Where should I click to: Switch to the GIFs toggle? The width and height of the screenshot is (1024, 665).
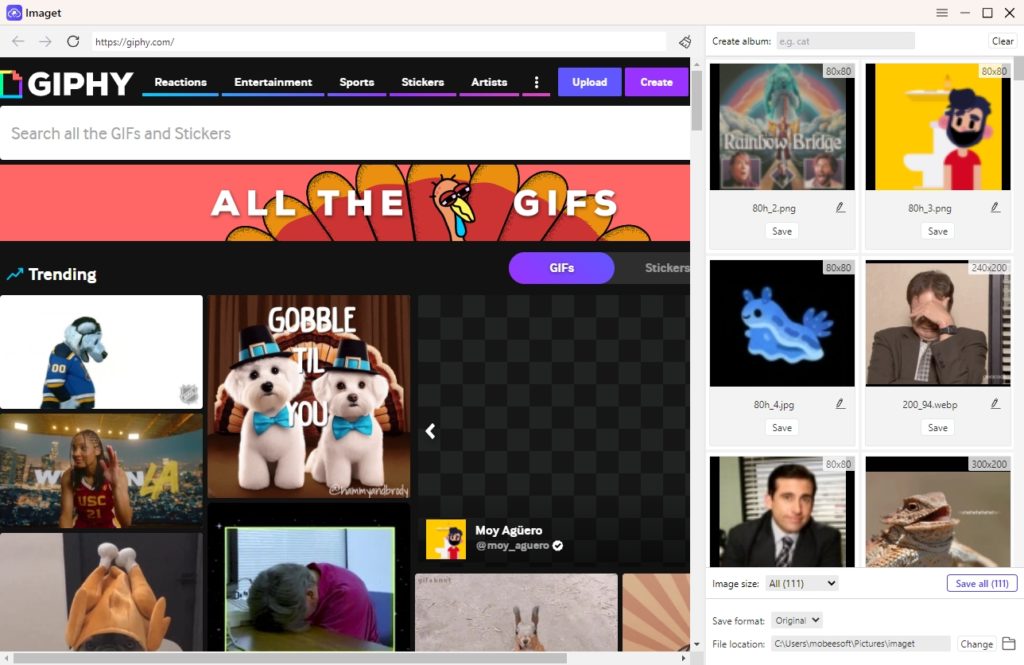pos(561,268)
